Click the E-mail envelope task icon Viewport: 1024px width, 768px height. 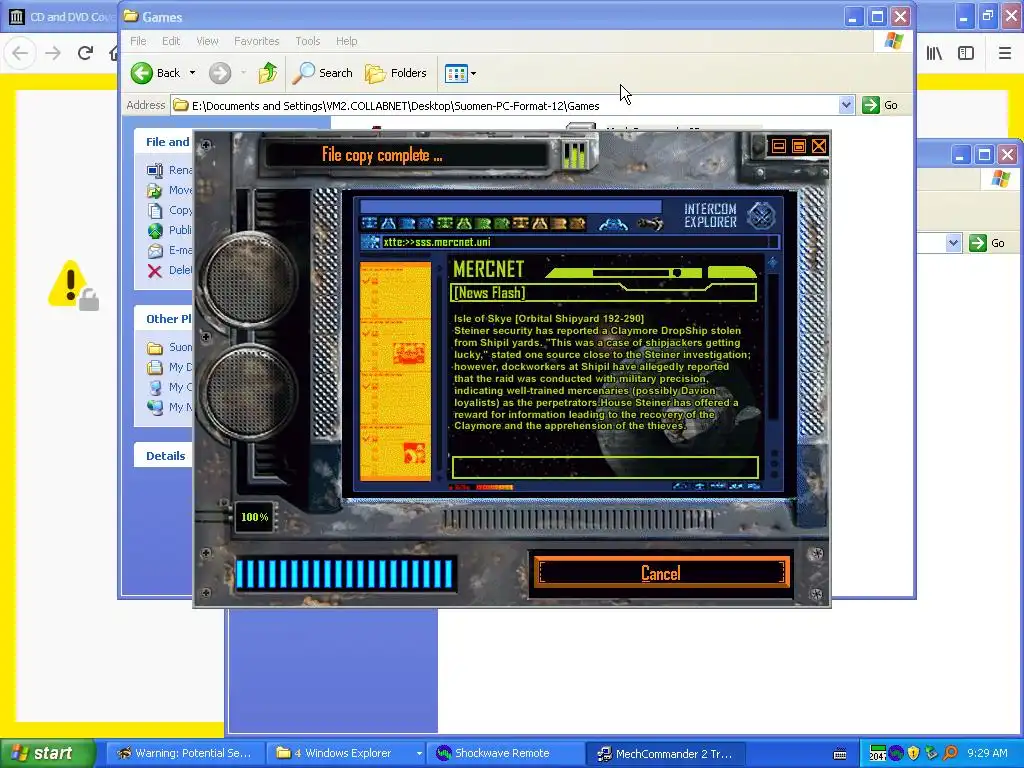point(155,251)
